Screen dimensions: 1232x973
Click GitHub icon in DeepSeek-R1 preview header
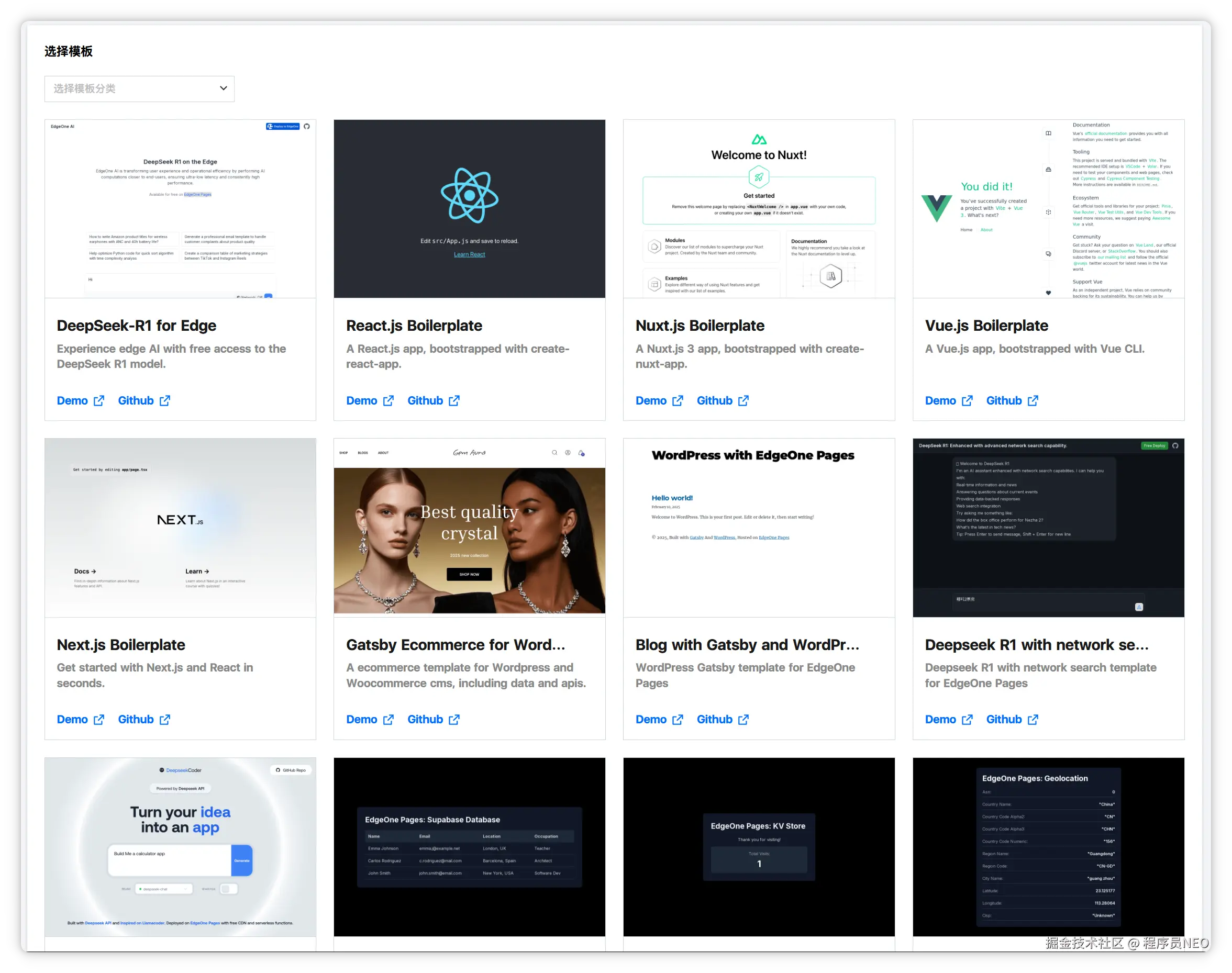tap(307, 127)
